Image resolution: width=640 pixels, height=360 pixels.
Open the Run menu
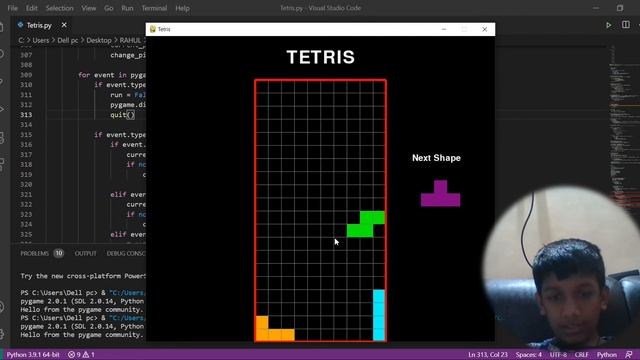pyautogui.click(x=127, y=8)
